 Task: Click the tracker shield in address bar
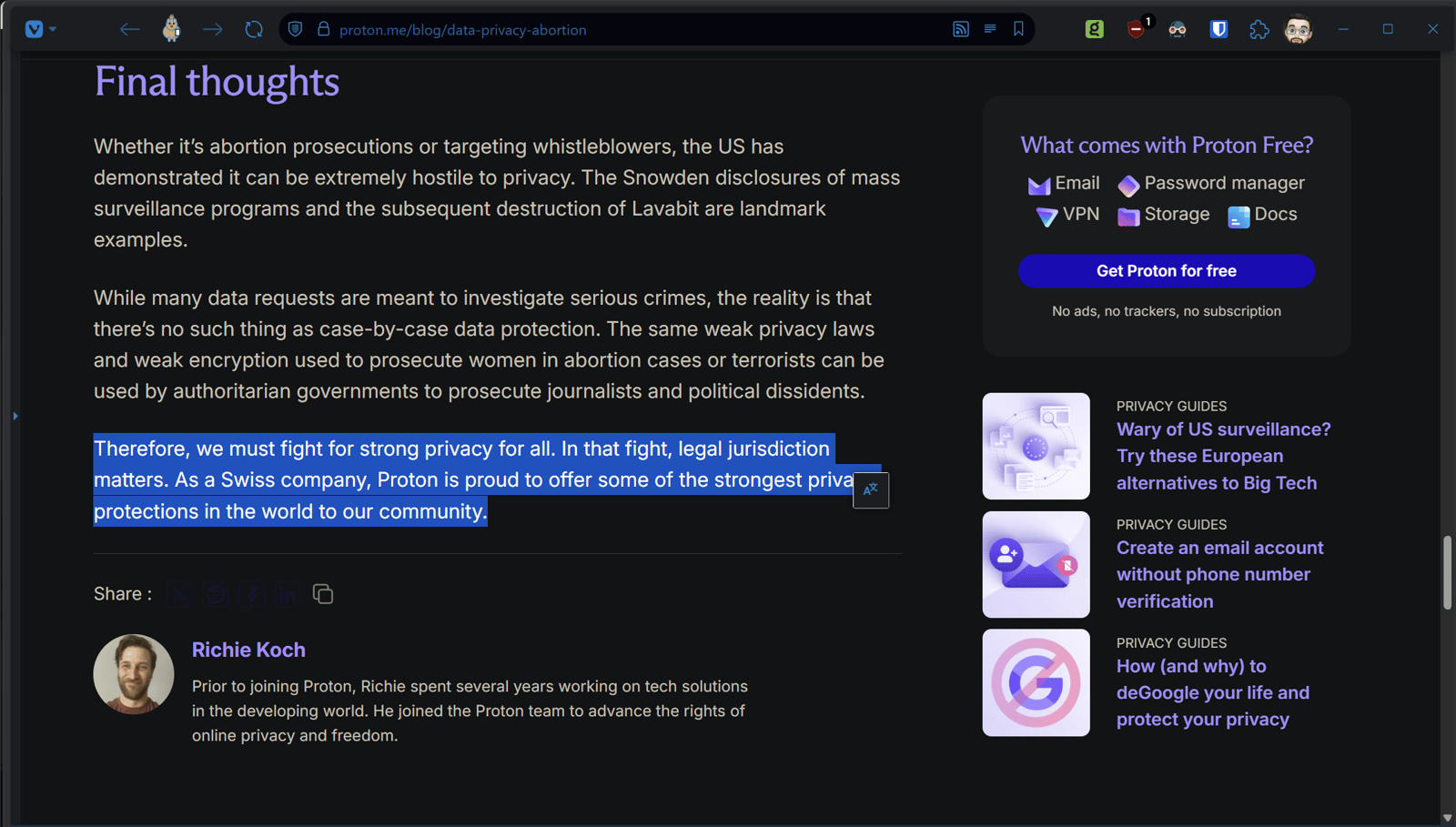[x=296, y=29]
